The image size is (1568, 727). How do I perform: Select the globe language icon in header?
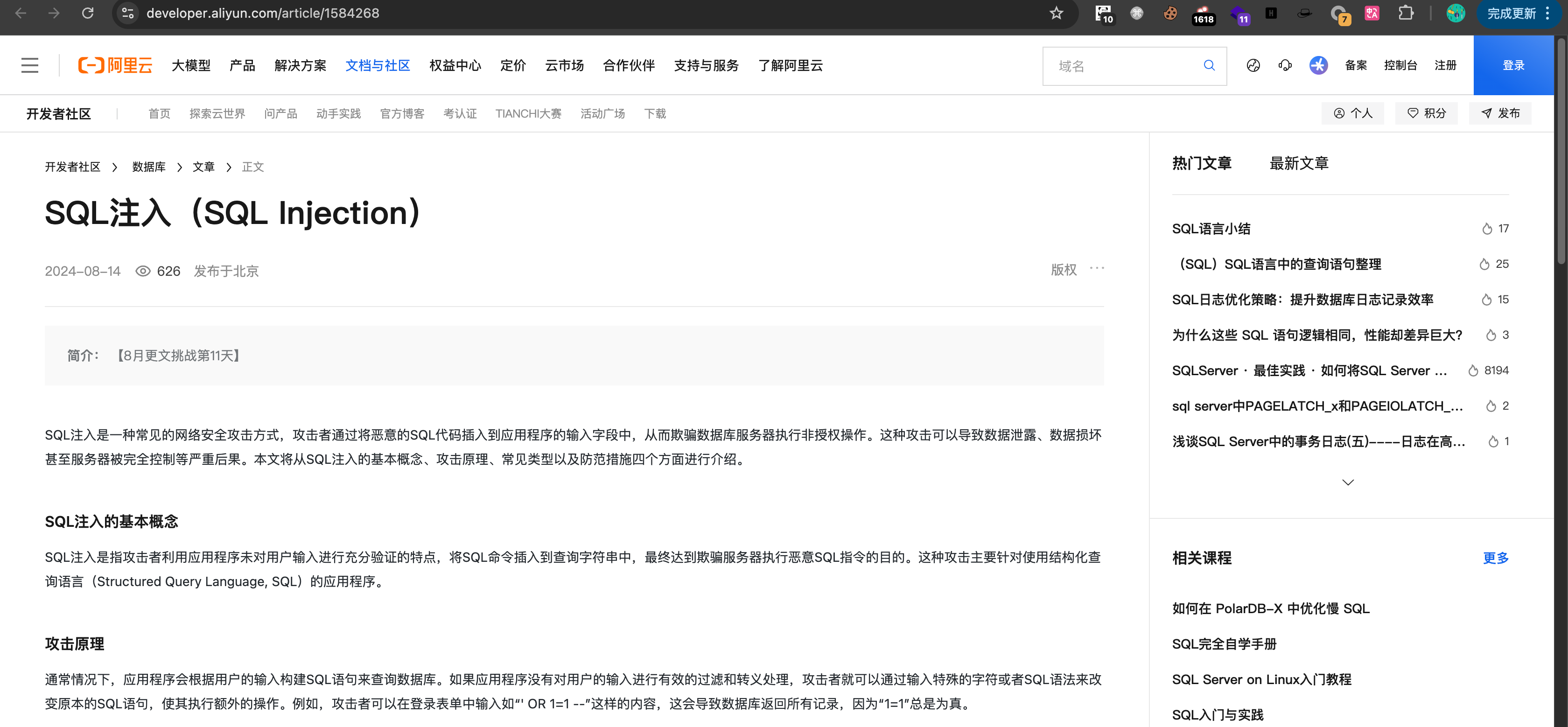(x=1253, y=65)
